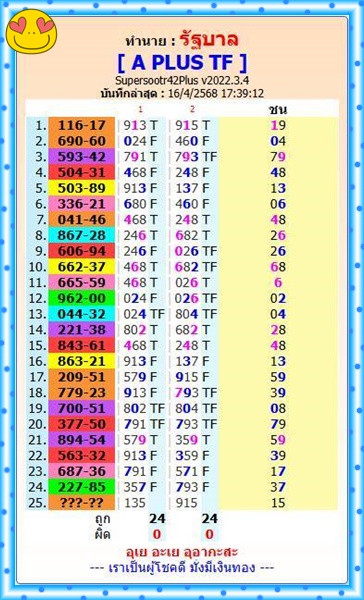This screenshot has width=364, height=600.
Task: Click the Supersootr42Plus version text
Action: 182,81
